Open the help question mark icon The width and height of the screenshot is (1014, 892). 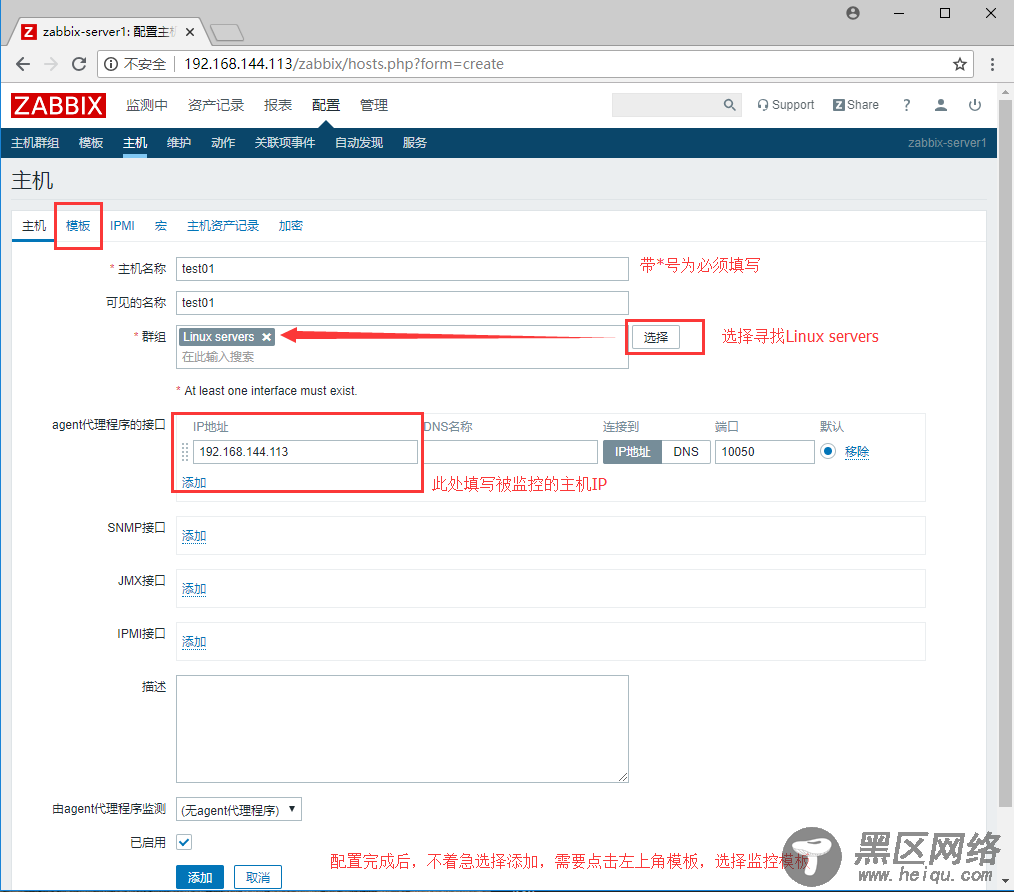tap(907, 105)
